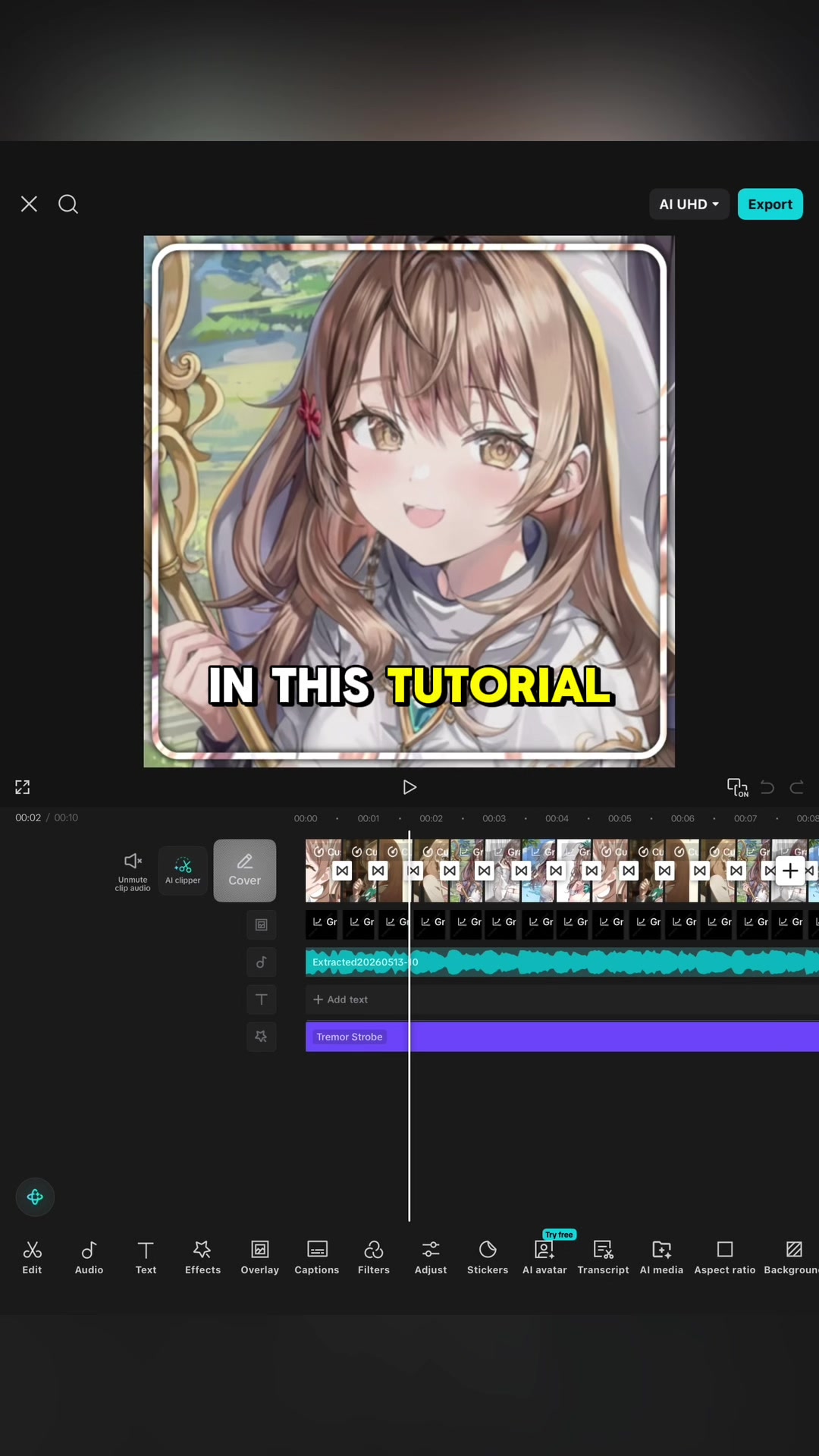Select the Tremor Strobe effect clip
Screen dimensions: 819x1456
click(562, 1037)
